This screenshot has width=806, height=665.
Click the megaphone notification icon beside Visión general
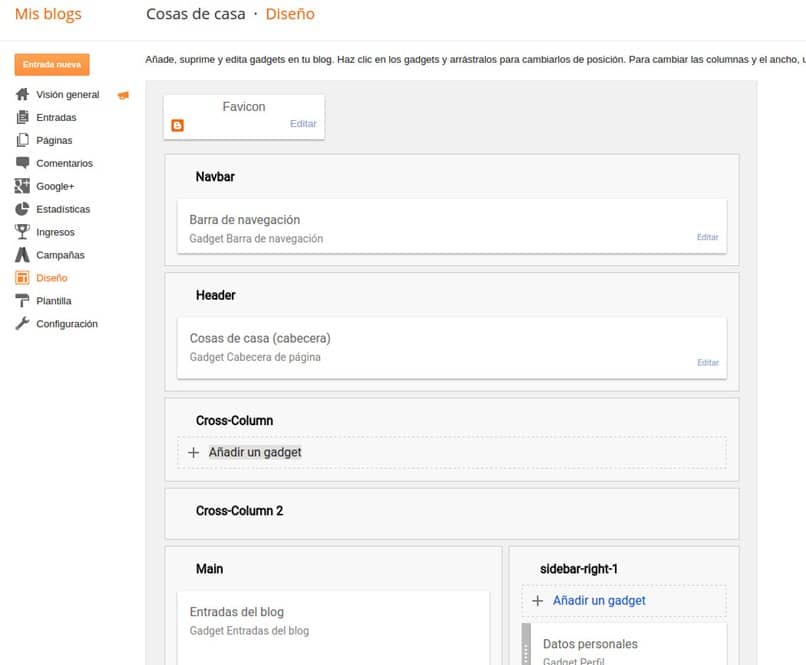124,95
